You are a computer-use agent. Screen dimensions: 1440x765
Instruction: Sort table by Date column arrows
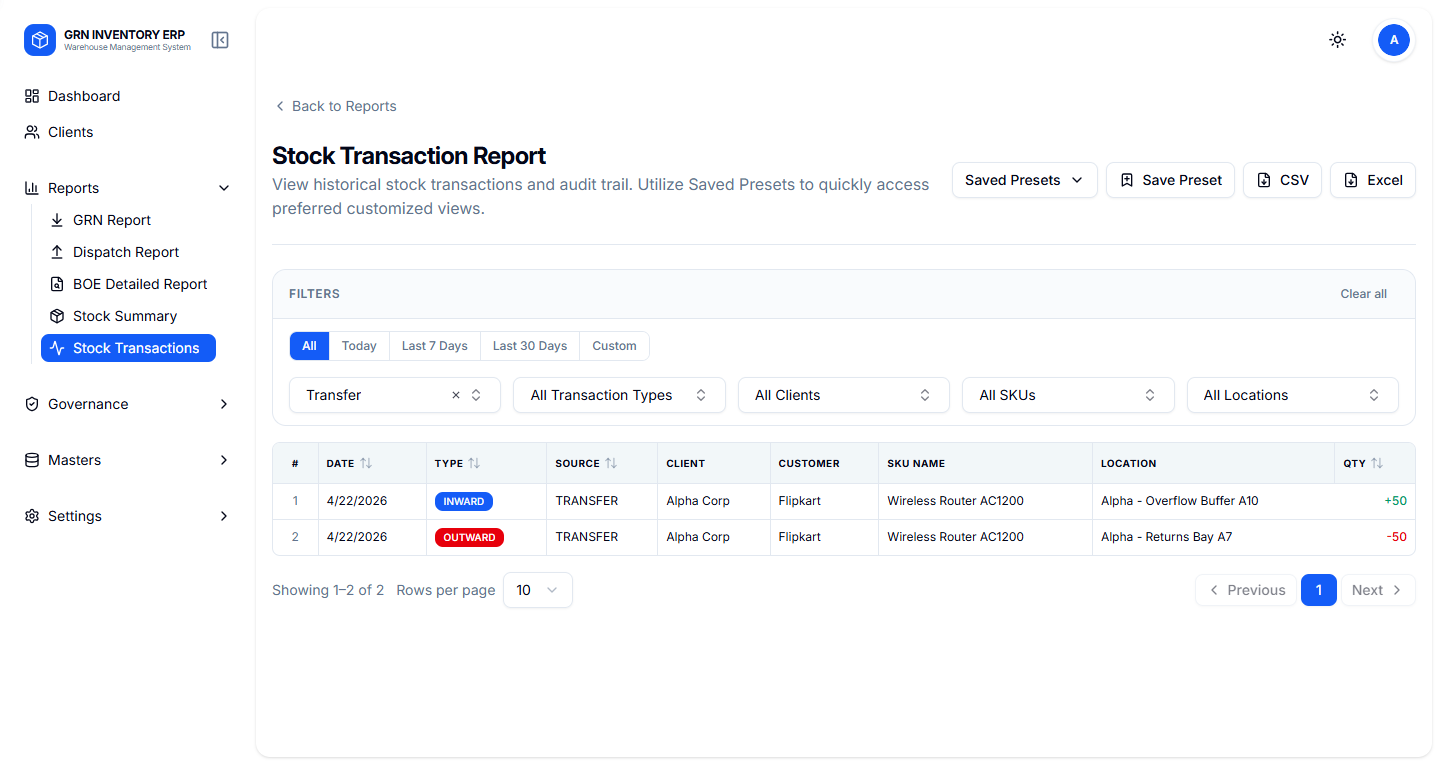coord(366,463)
